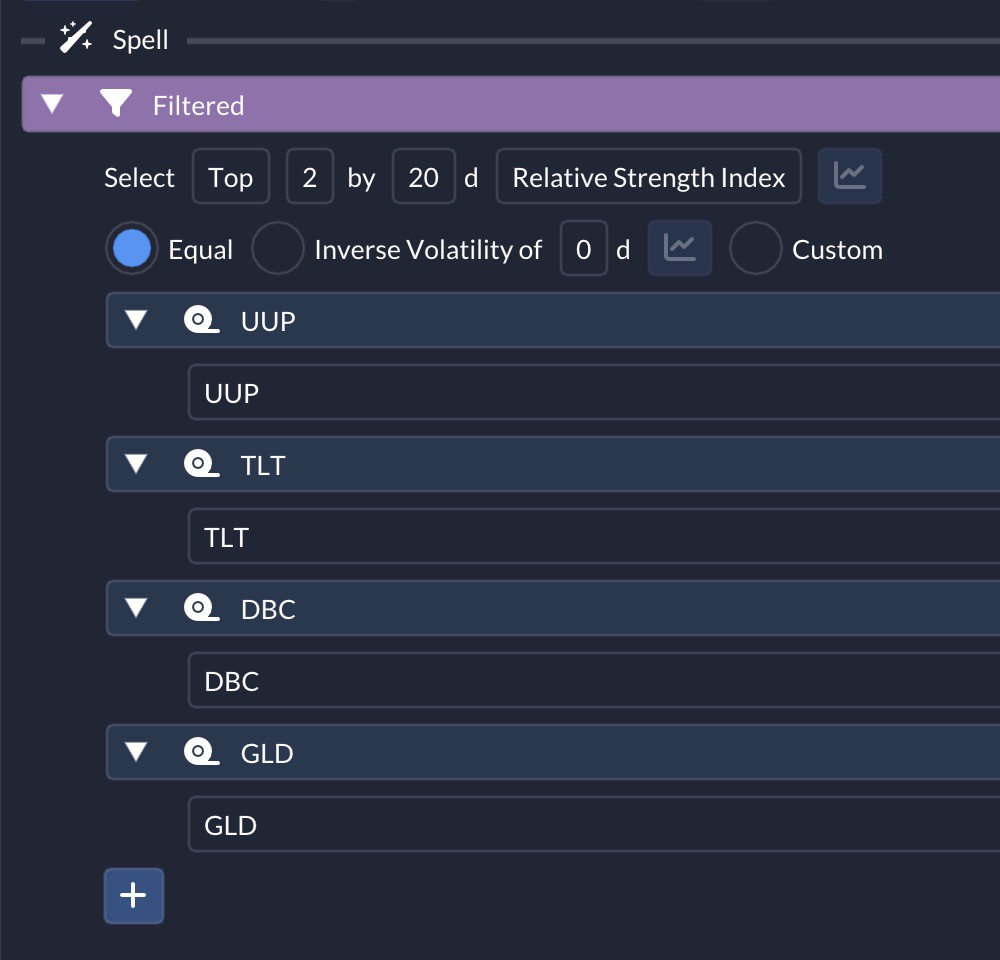This screenshot has width=1000, height=960.
Task: Click the Custom label text
Action: tap(837, 250)
